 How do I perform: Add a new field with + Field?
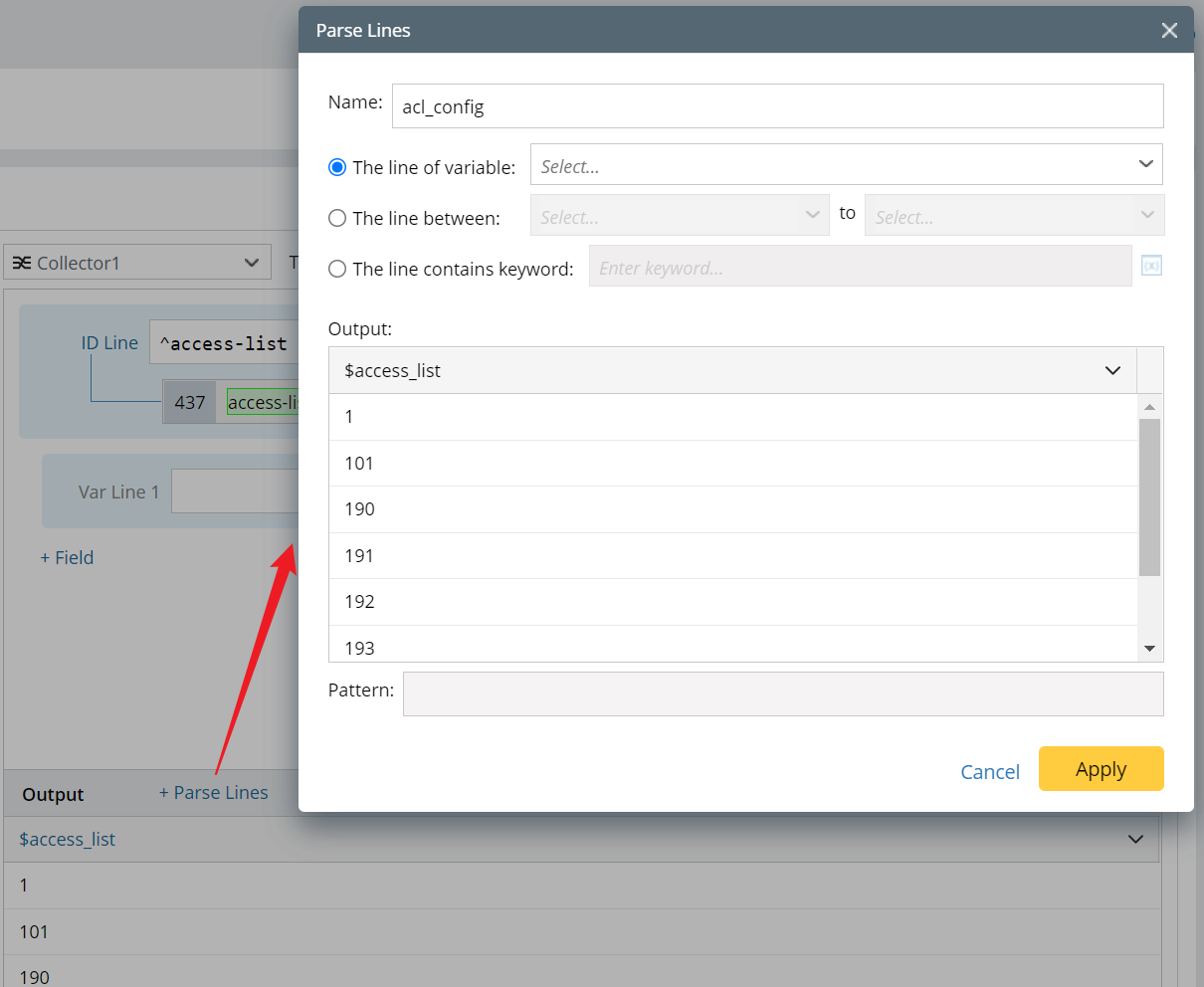pos(67,557)
